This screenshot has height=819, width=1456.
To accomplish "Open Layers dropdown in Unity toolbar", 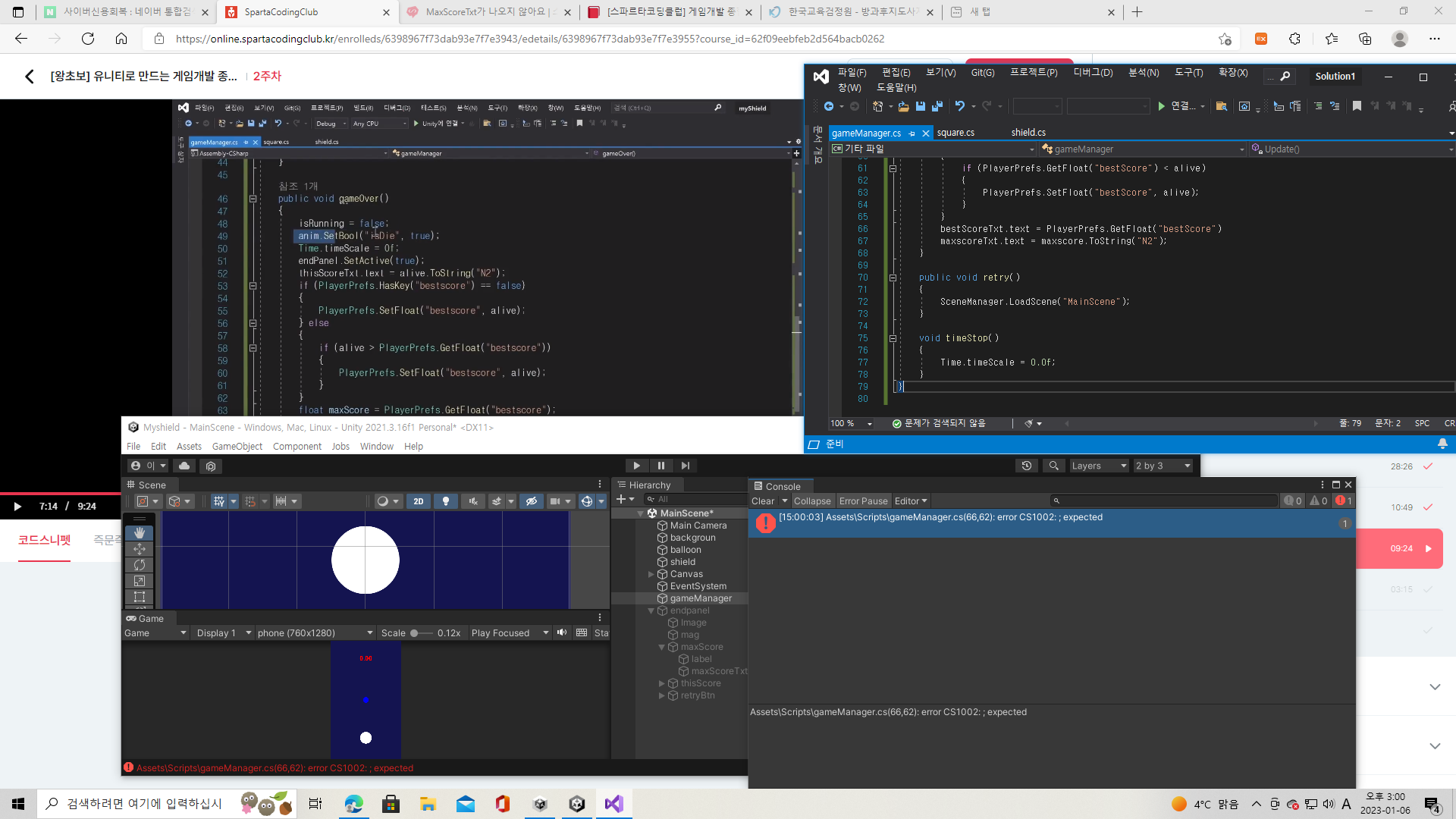I will click(x=1099, y=466).
